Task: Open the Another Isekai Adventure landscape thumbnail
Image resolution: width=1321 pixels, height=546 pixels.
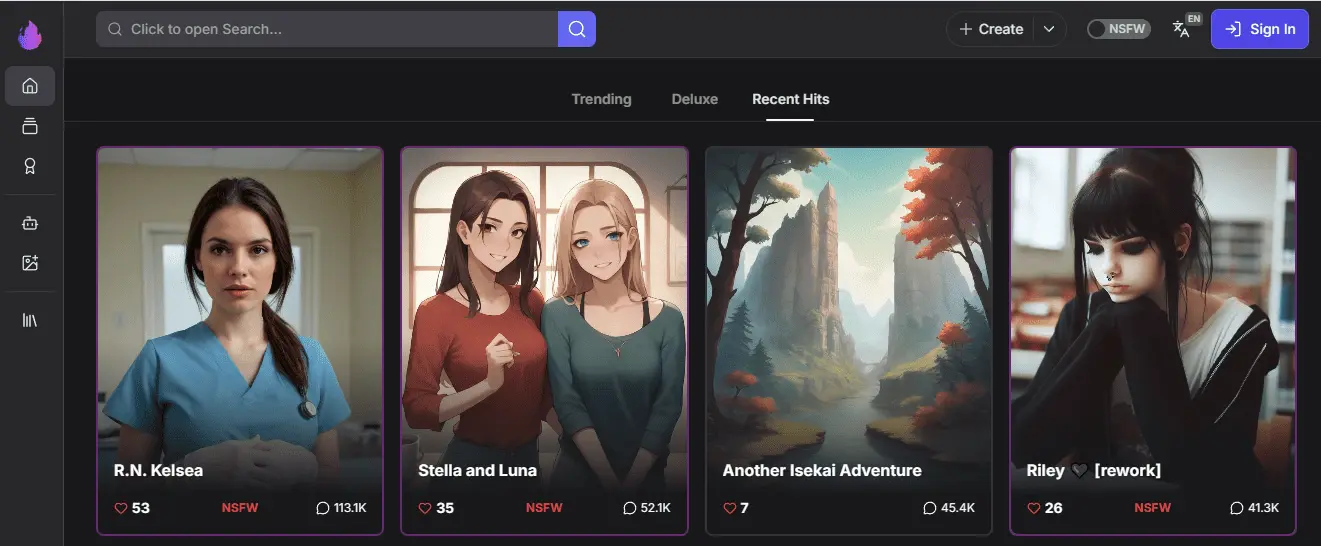Action: click(x=849, y=300)
